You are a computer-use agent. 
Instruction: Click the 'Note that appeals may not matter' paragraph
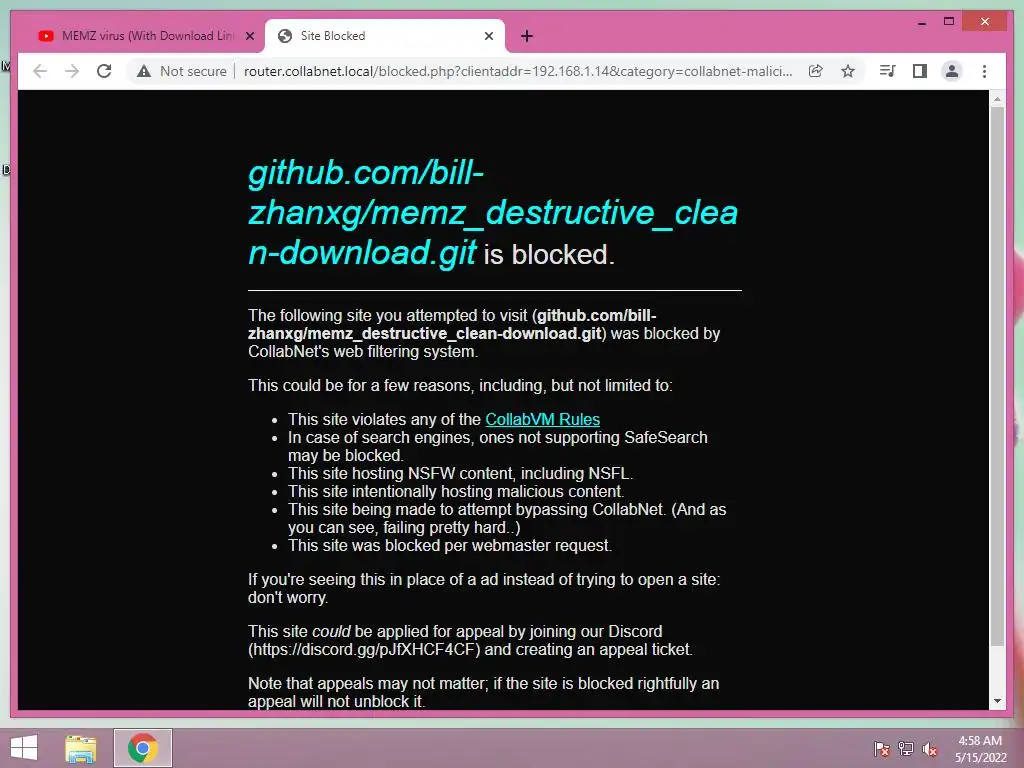coord(483,692)
